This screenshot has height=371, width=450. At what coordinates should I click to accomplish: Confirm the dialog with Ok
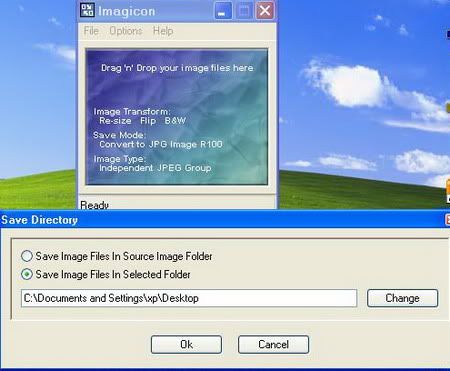[186, 344]
